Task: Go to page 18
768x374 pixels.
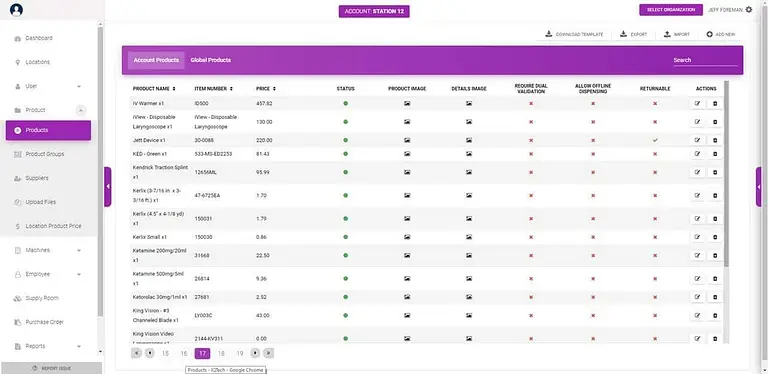Action: [x=221, y=353]
